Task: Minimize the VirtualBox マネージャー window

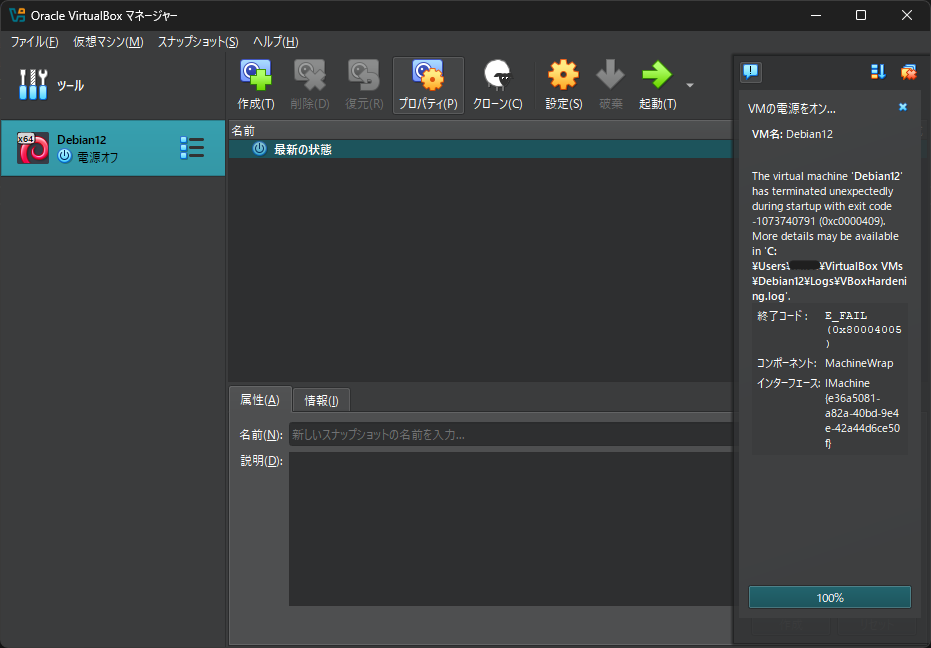Action: (816, 15)
